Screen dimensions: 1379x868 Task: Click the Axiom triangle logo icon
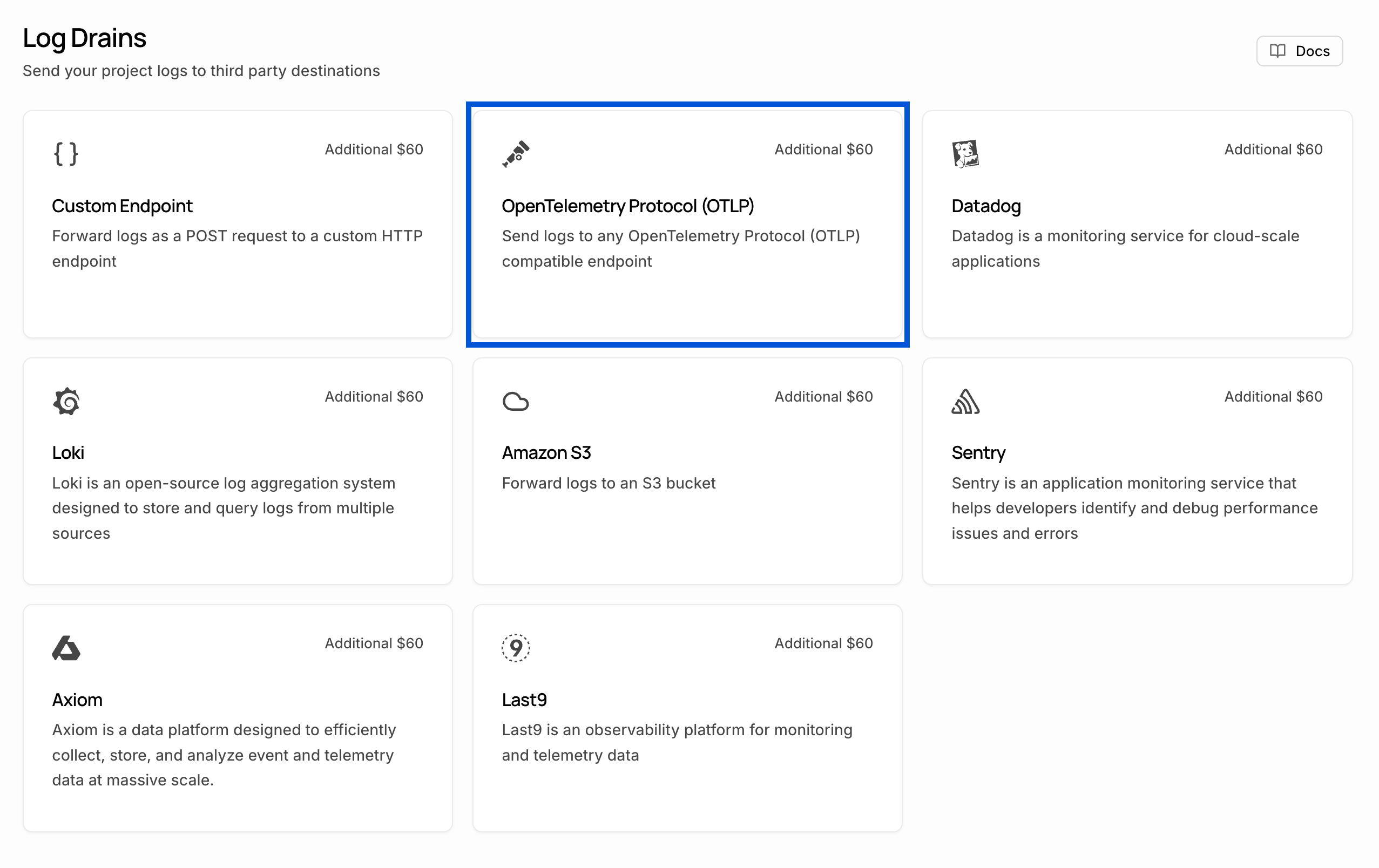pyautogui.click(x=66, y=648)
